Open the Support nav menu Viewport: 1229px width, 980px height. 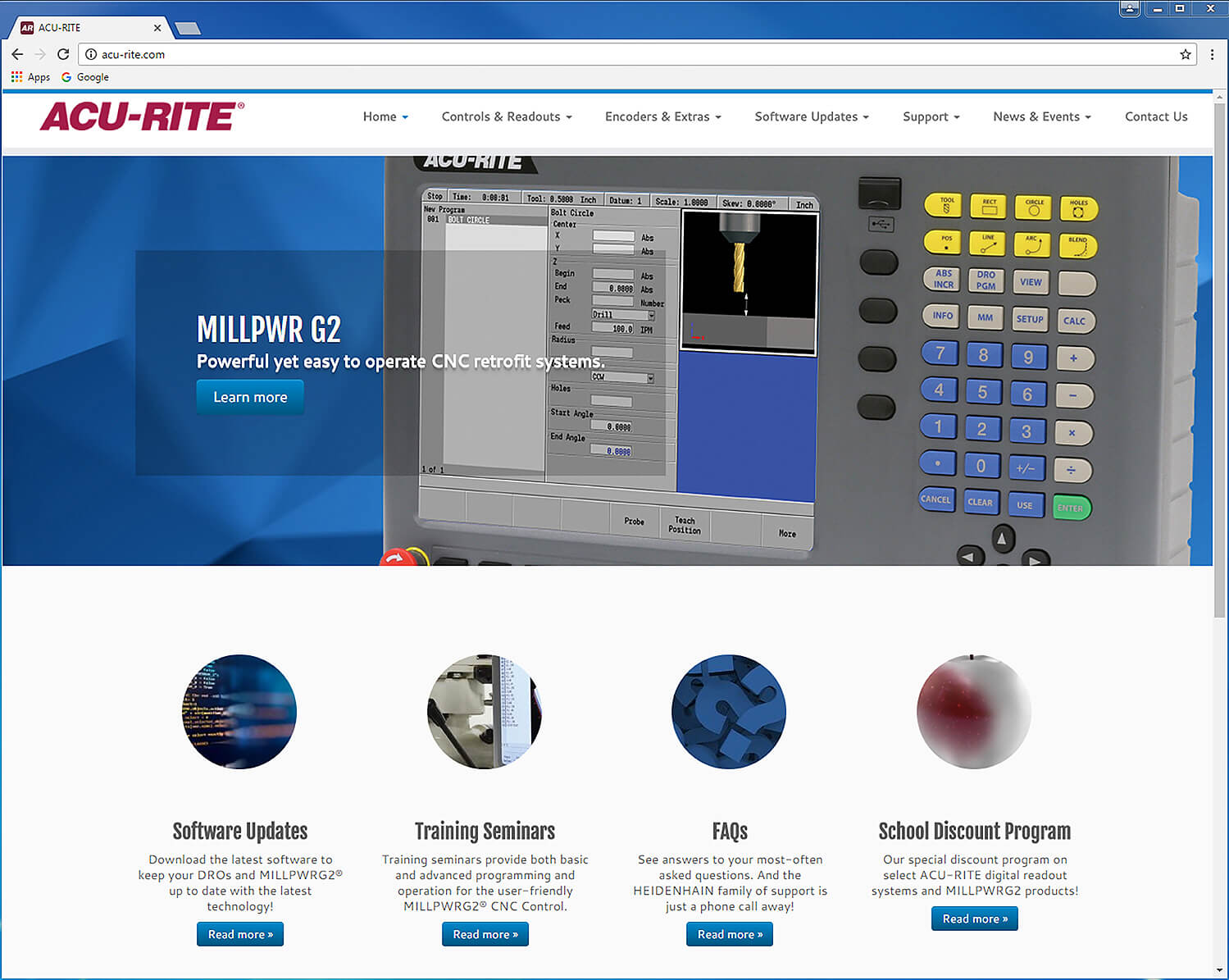click(931, 116)
